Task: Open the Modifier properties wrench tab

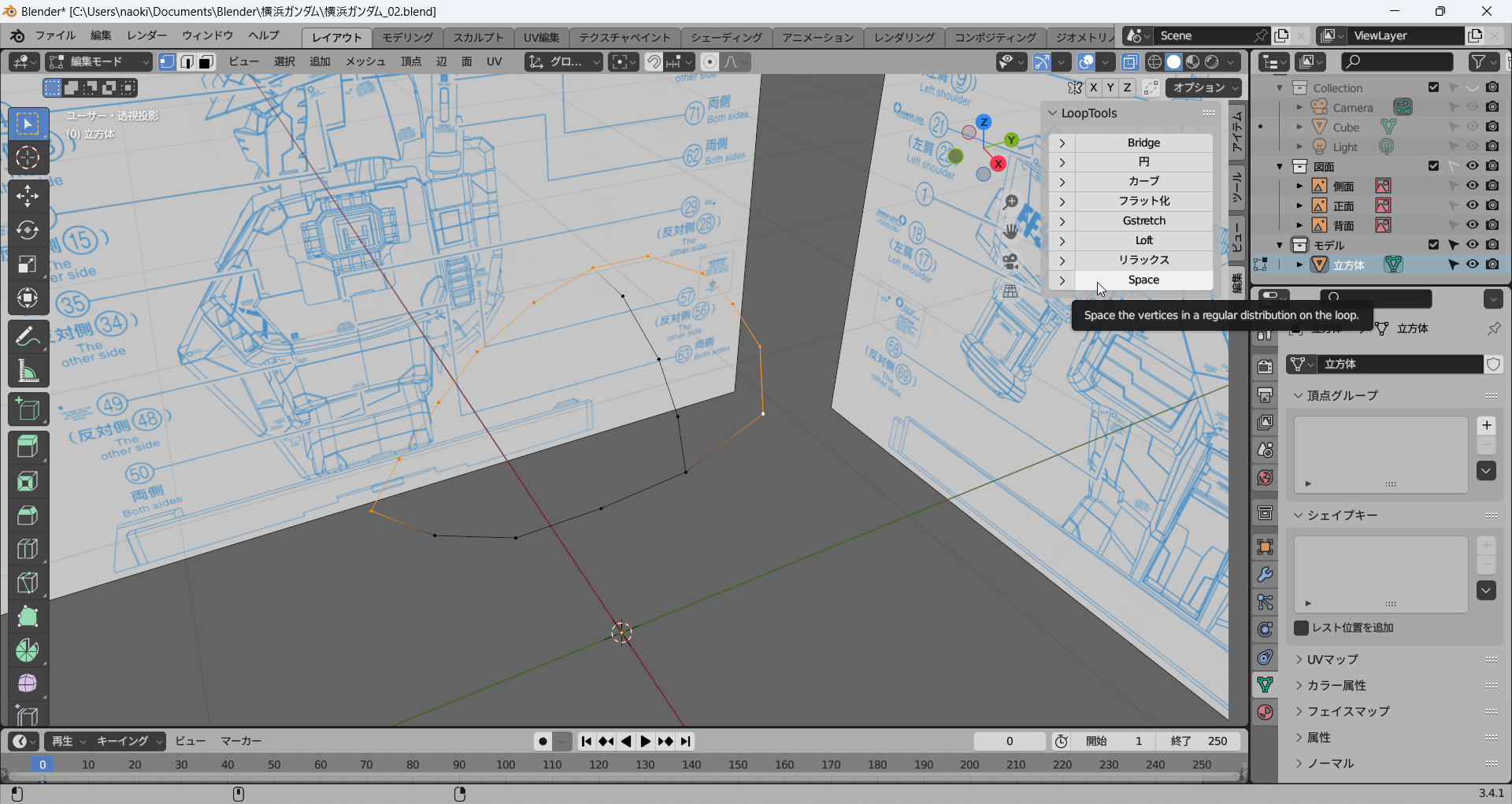Action: coord(1265,575)
